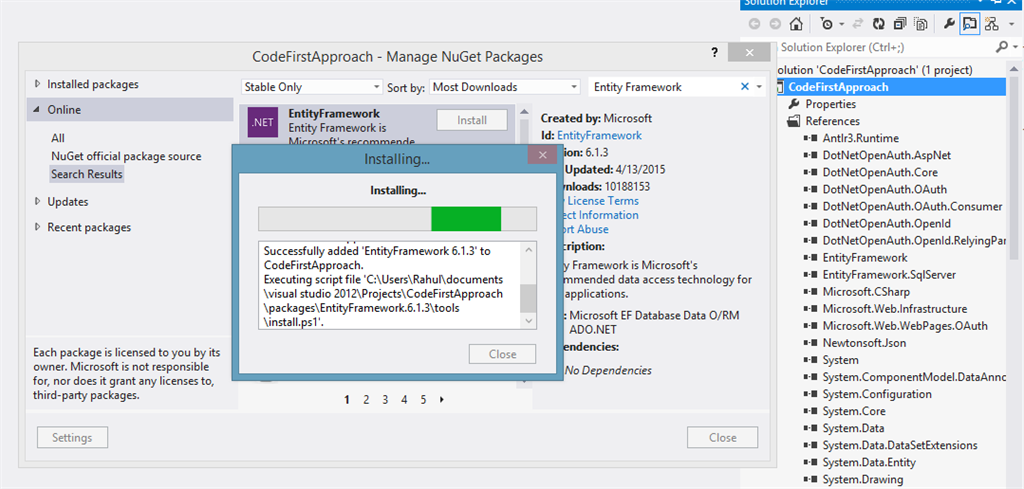Expand Updates section
Image resolution: width=1024 pixels, height=489 pixels.
(x=38, y=202)
